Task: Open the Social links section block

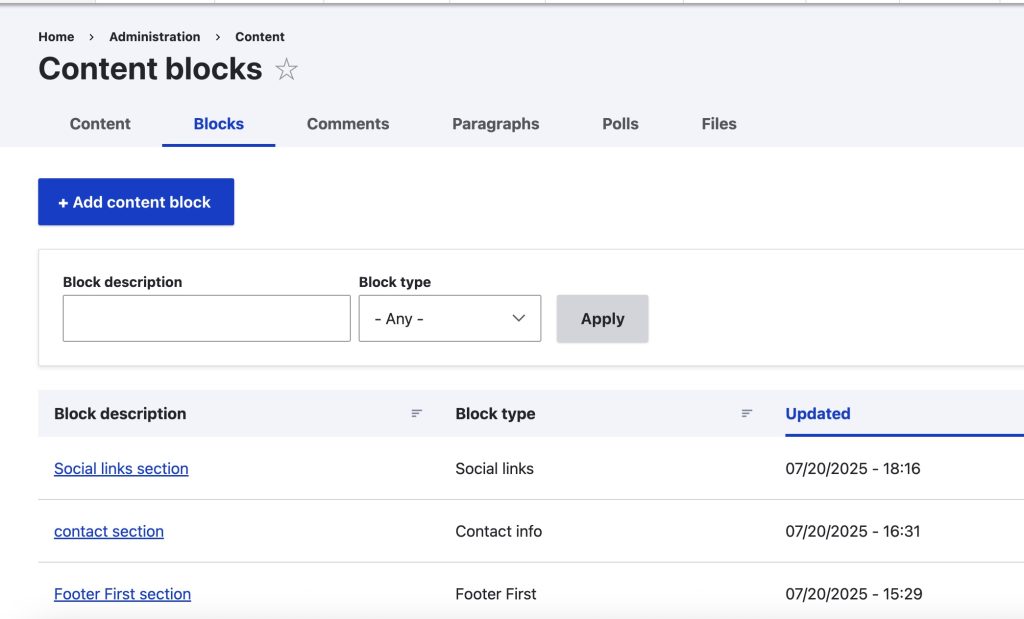Action: pyautogui.click(x=121, y=469)
